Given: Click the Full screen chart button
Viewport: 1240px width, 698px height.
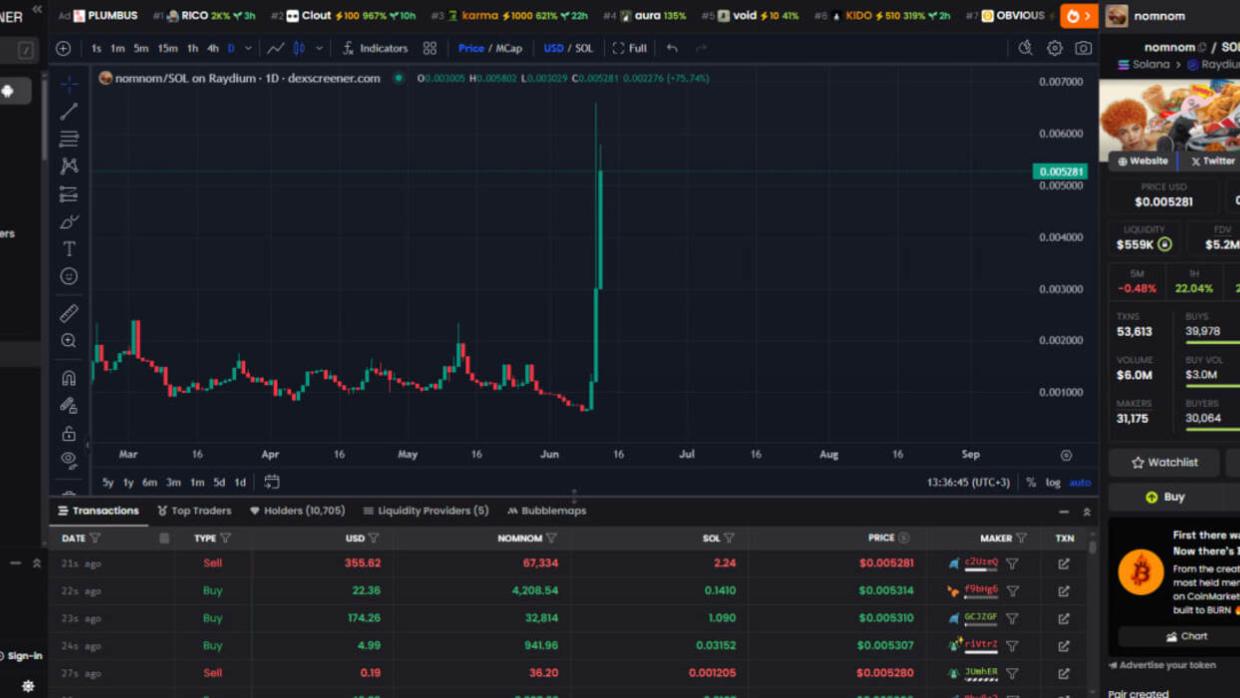Looking at the screenshot, I should [x=630, y=48].
